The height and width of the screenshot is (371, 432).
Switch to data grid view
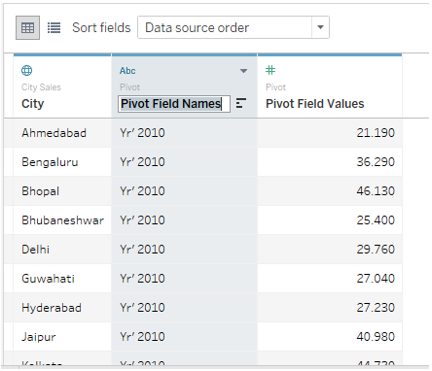[28, 28]
